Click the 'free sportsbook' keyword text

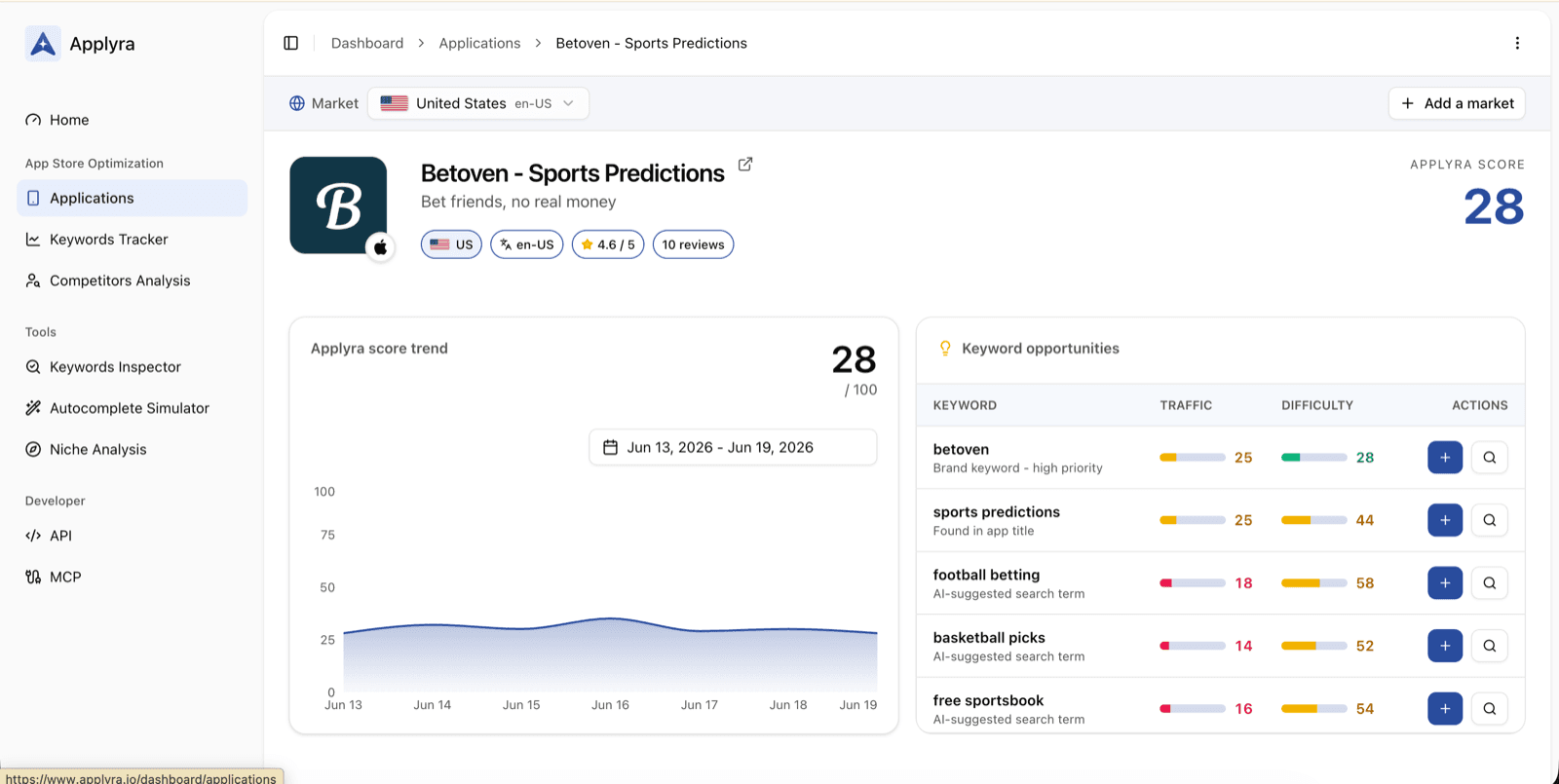[x=988, y=700]
